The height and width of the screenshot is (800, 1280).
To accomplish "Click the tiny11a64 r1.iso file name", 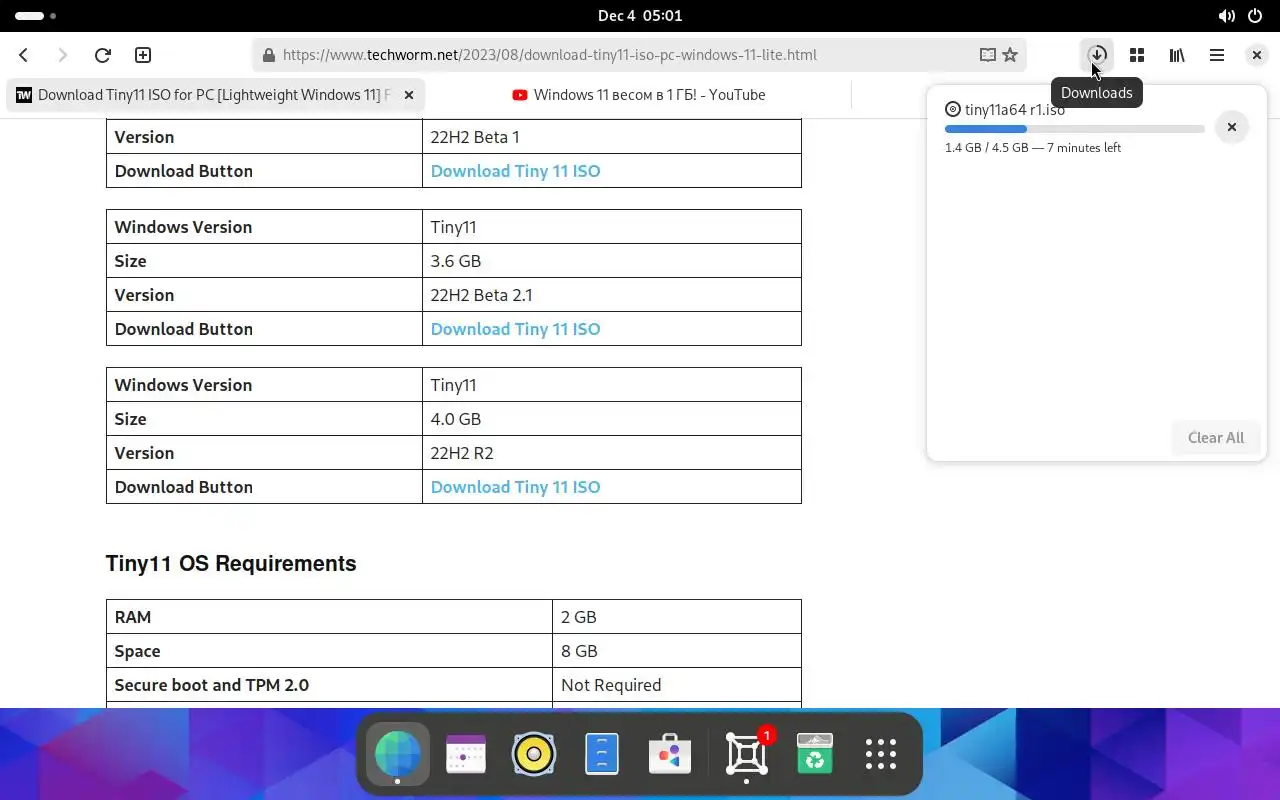I will (x=1014, y=110).
